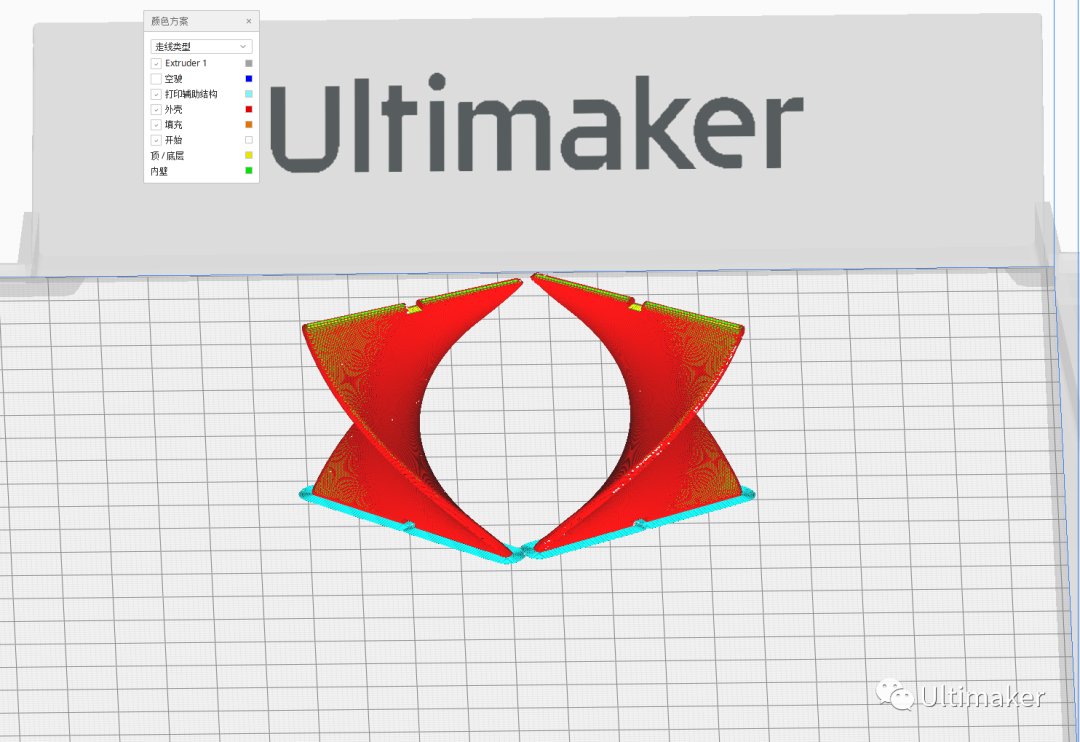This screenshot has height=742, width=1080.
Task: Click the red 外壳 color swatch
Action: pyautogui.click(x=249, y=109)
